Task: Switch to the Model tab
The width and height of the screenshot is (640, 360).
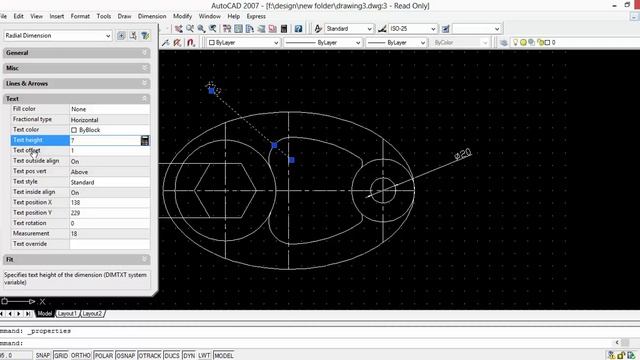Action: coord(44,313)
